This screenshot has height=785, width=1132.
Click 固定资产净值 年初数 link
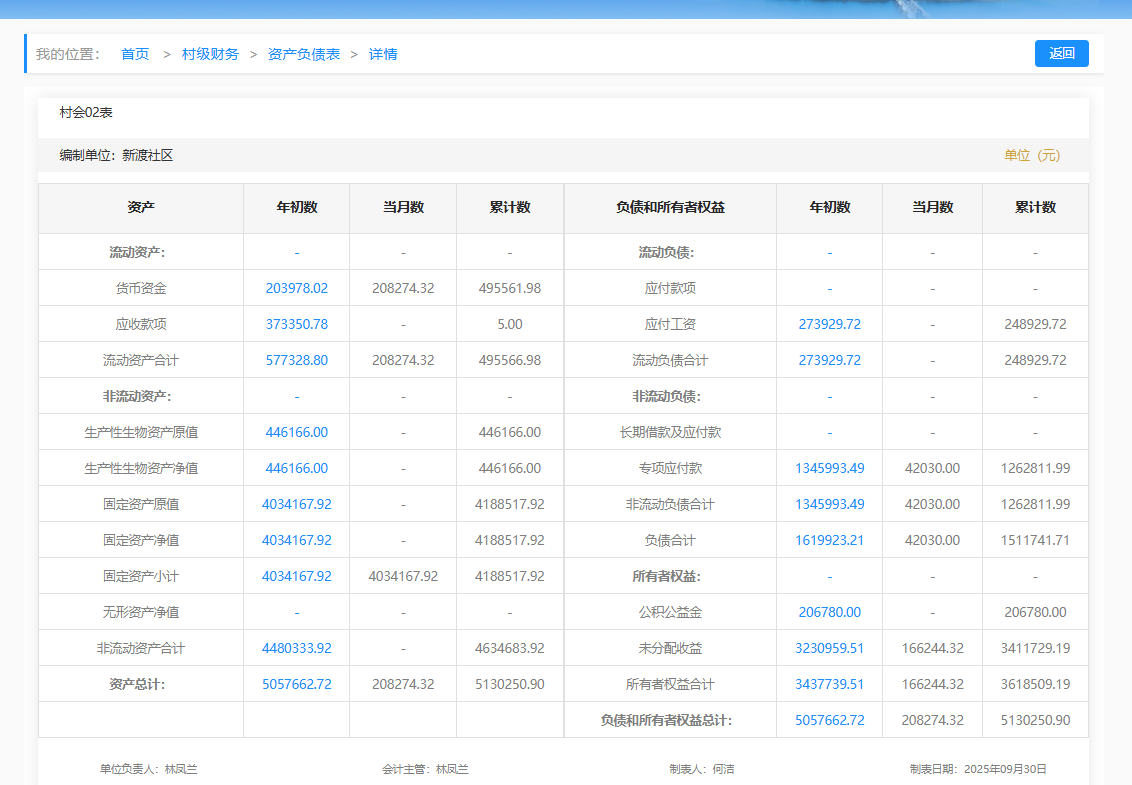click(x=297, y=540)
